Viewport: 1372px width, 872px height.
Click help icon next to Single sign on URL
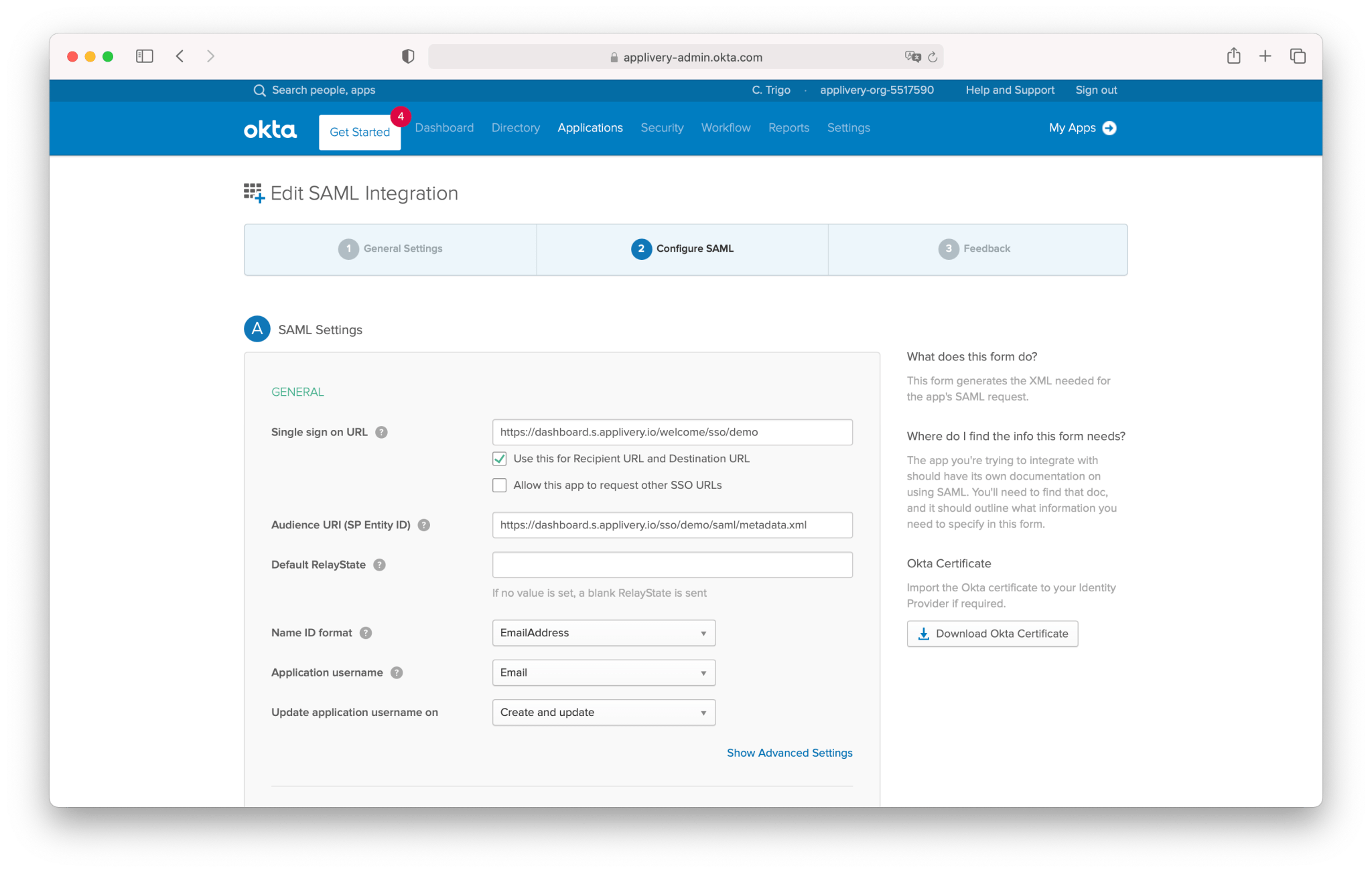[x=381, y=432]
